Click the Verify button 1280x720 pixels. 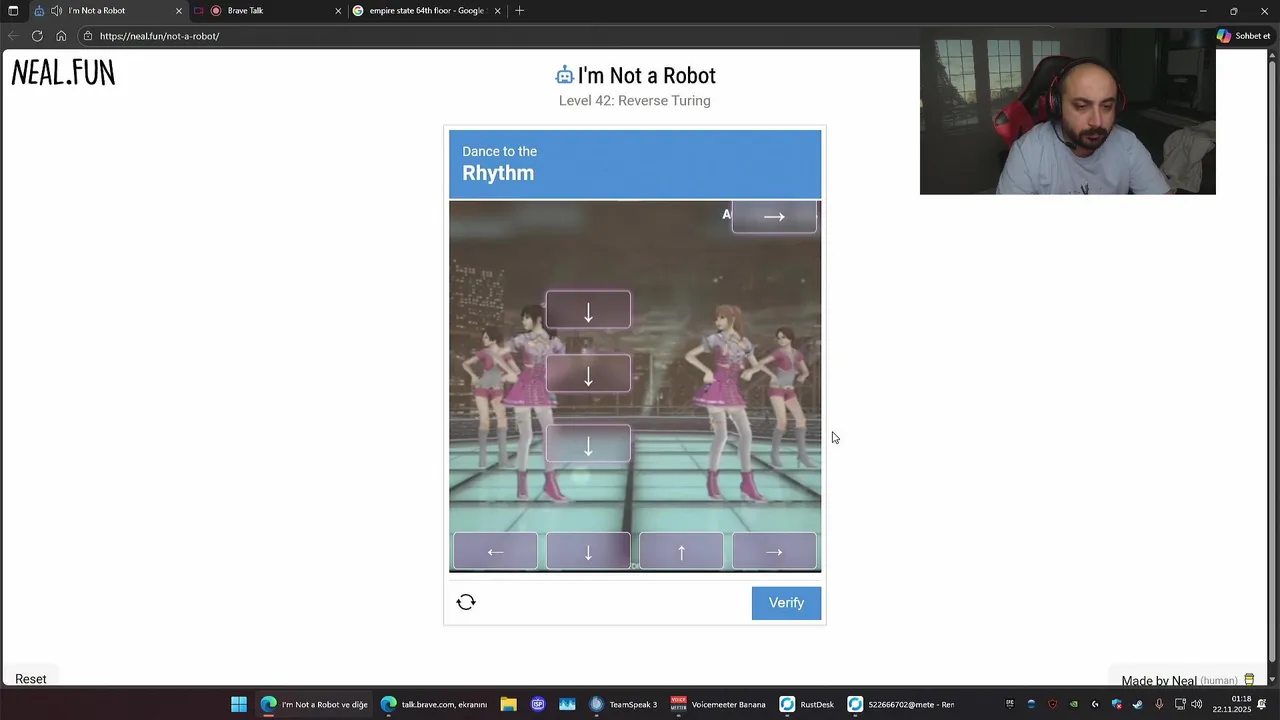(x=786, y=603)
